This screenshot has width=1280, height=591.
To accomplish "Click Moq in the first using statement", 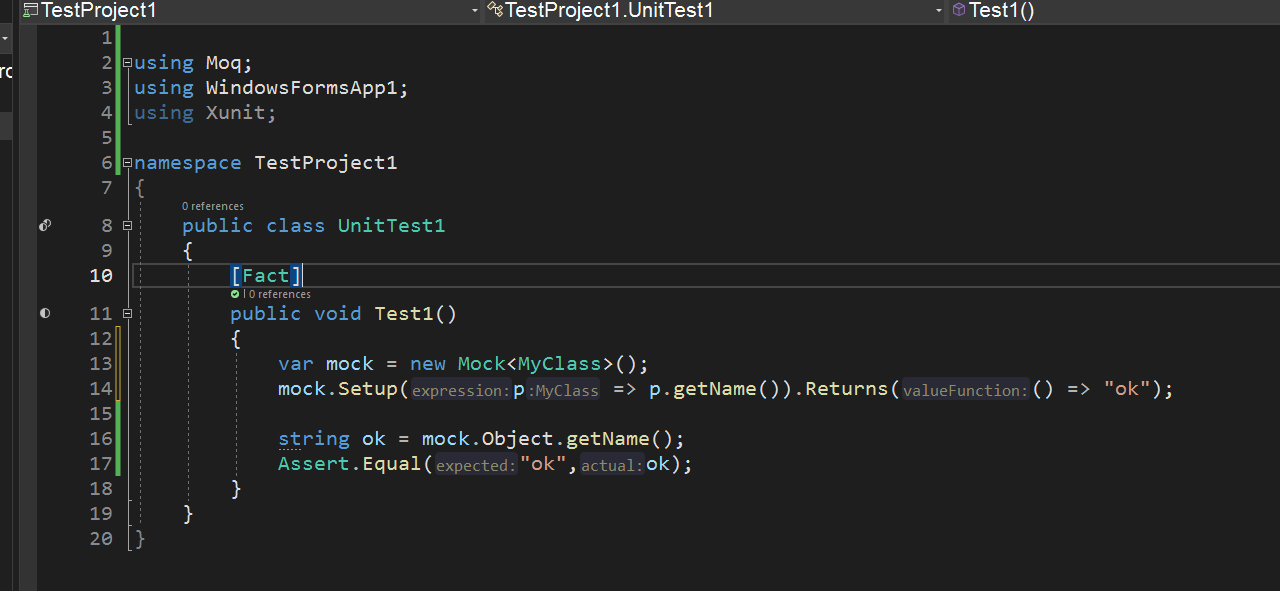I will coord(224,63).
